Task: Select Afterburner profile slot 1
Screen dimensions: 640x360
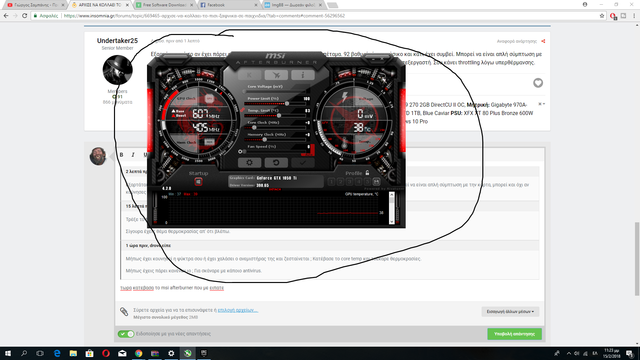Action: 331,182
